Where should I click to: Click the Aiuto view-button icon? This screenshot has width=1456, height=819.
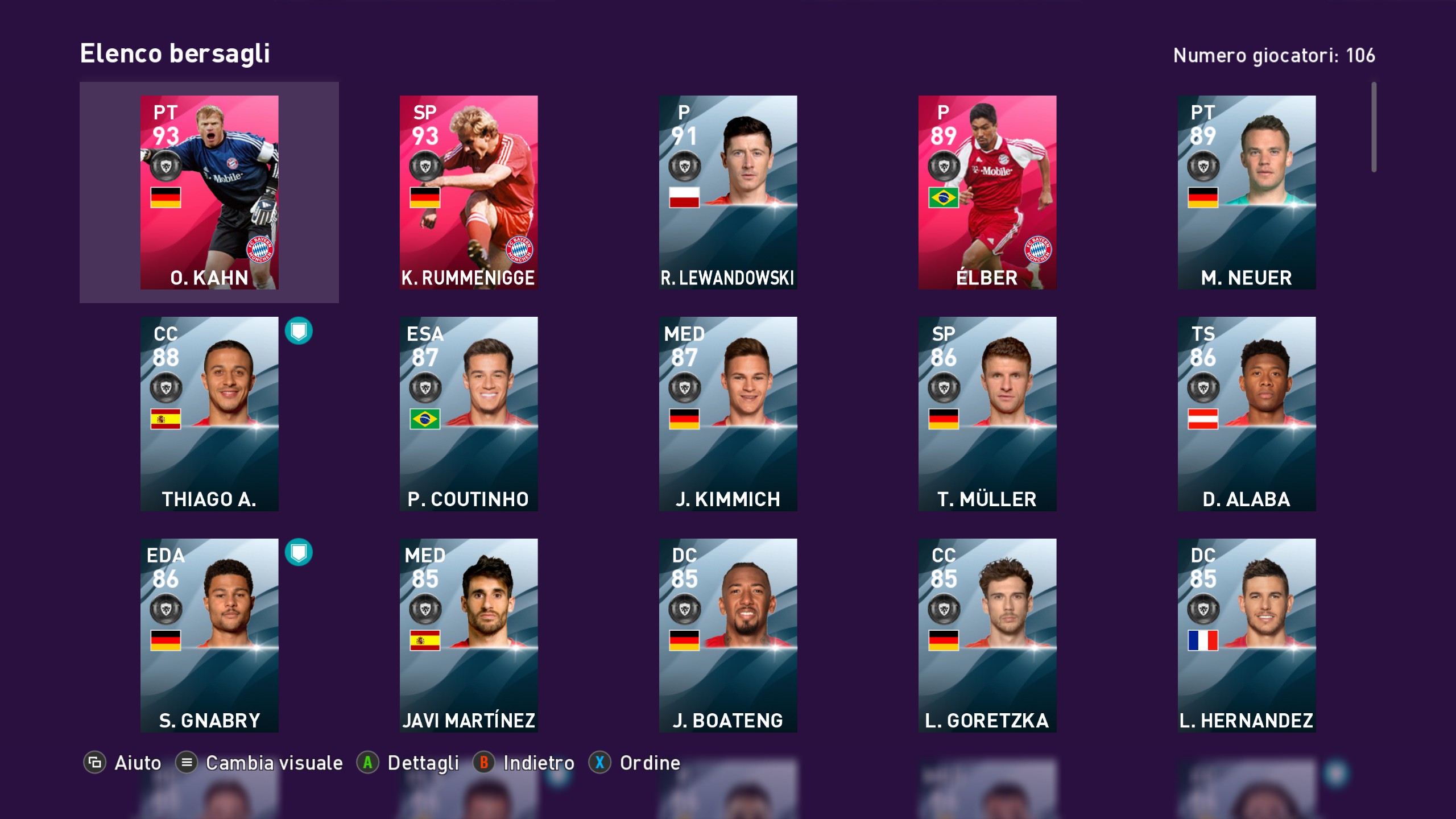(95, 763)
